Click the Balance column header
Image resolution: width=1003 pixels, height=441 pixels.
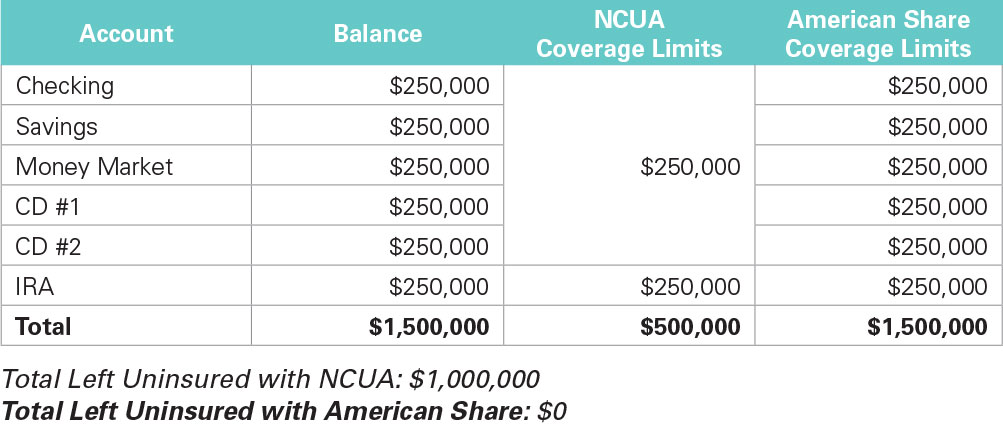coord(377,33)
